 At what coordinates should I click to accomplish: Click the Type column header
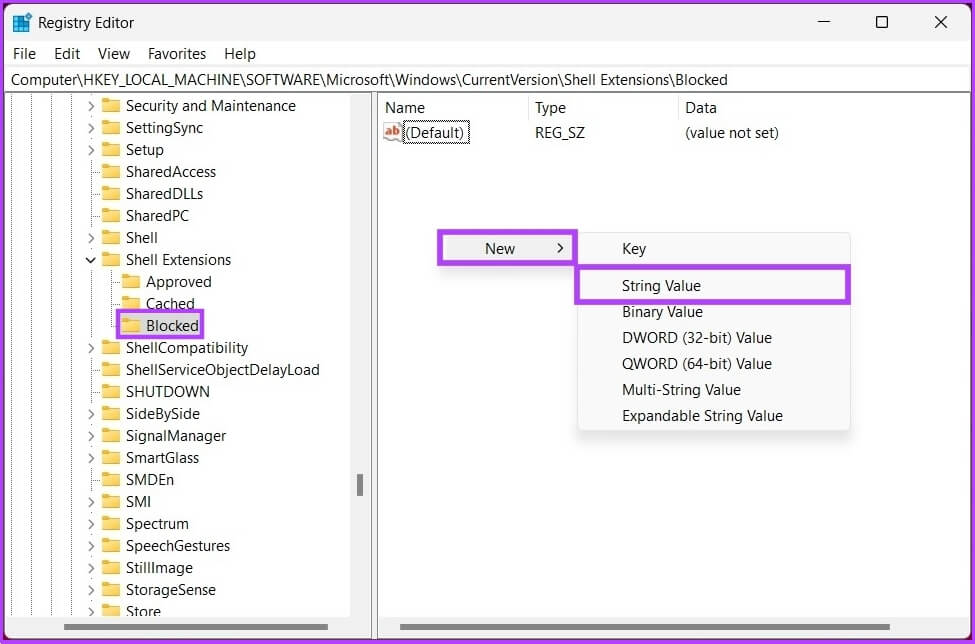(x=603, y=108)
